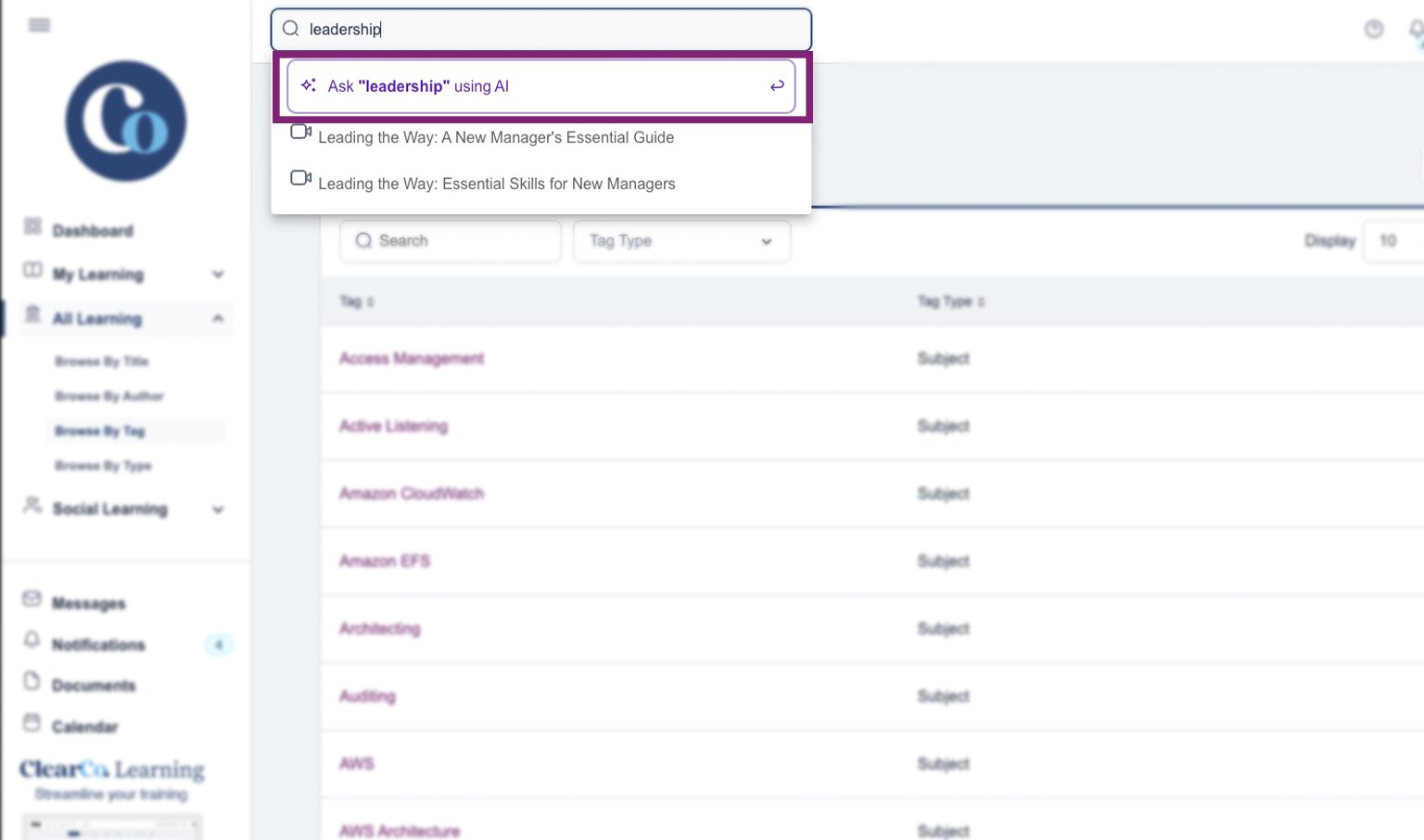Click the notifications count badge 4
This screenshot has width=1424, height=840.
[219, 644]
